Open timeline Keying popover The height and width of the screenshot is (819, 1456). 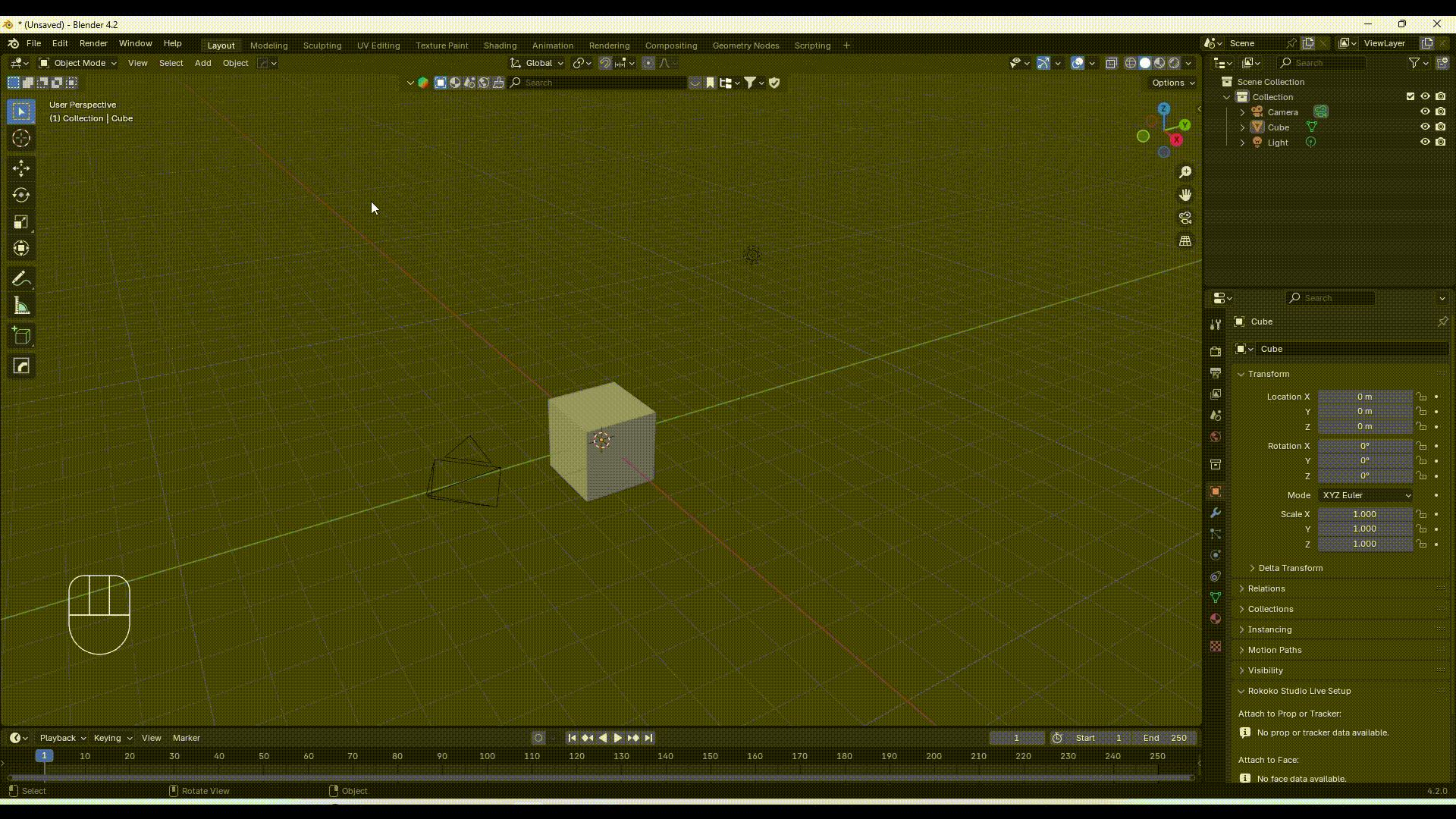click(112, 738)
